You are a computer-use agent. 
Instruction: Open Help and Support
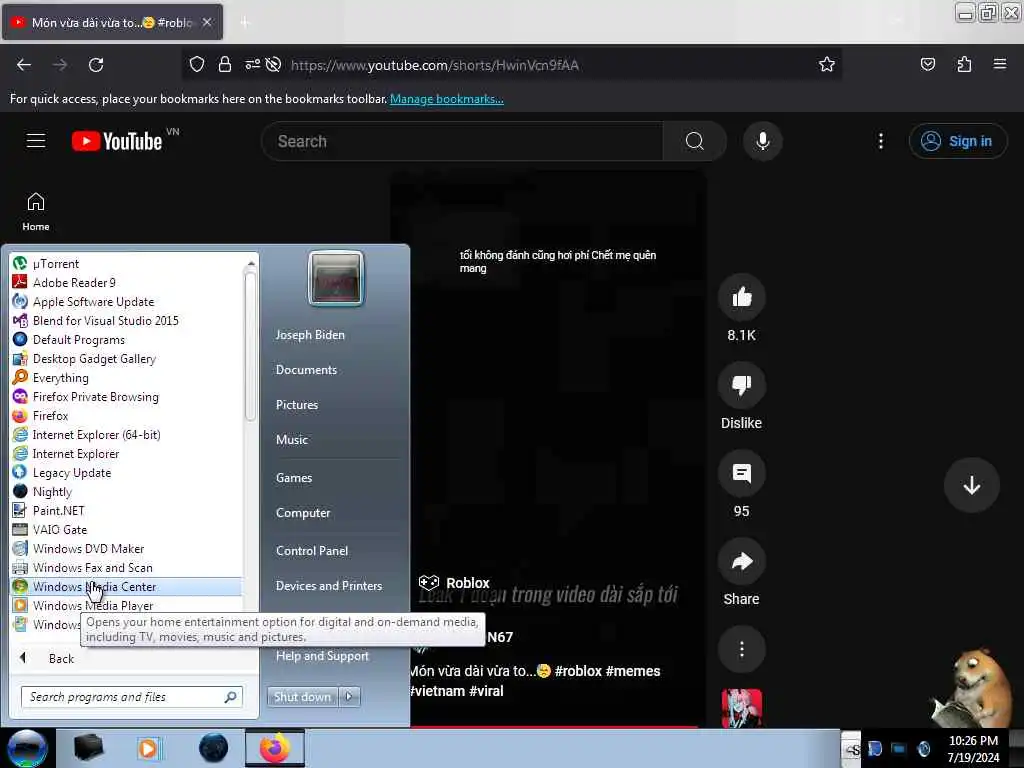(323, 656)
